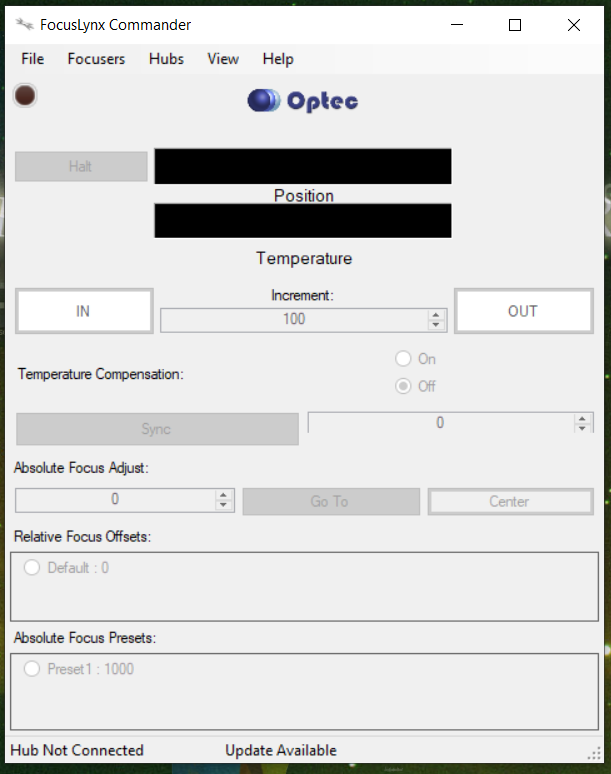Click the Absolute Focus Adjust label
Image resolution: width=611 pixels, height=774 pixels.
pos(81,467)
